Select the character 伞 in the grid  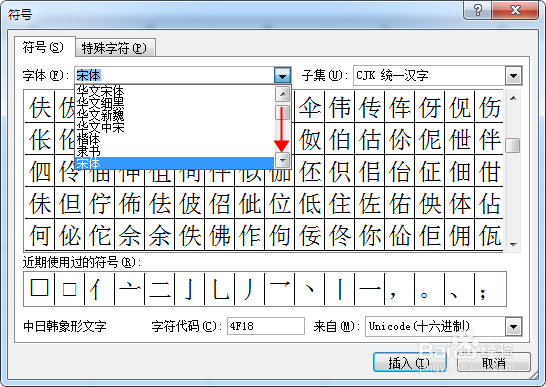click(310, 107)
